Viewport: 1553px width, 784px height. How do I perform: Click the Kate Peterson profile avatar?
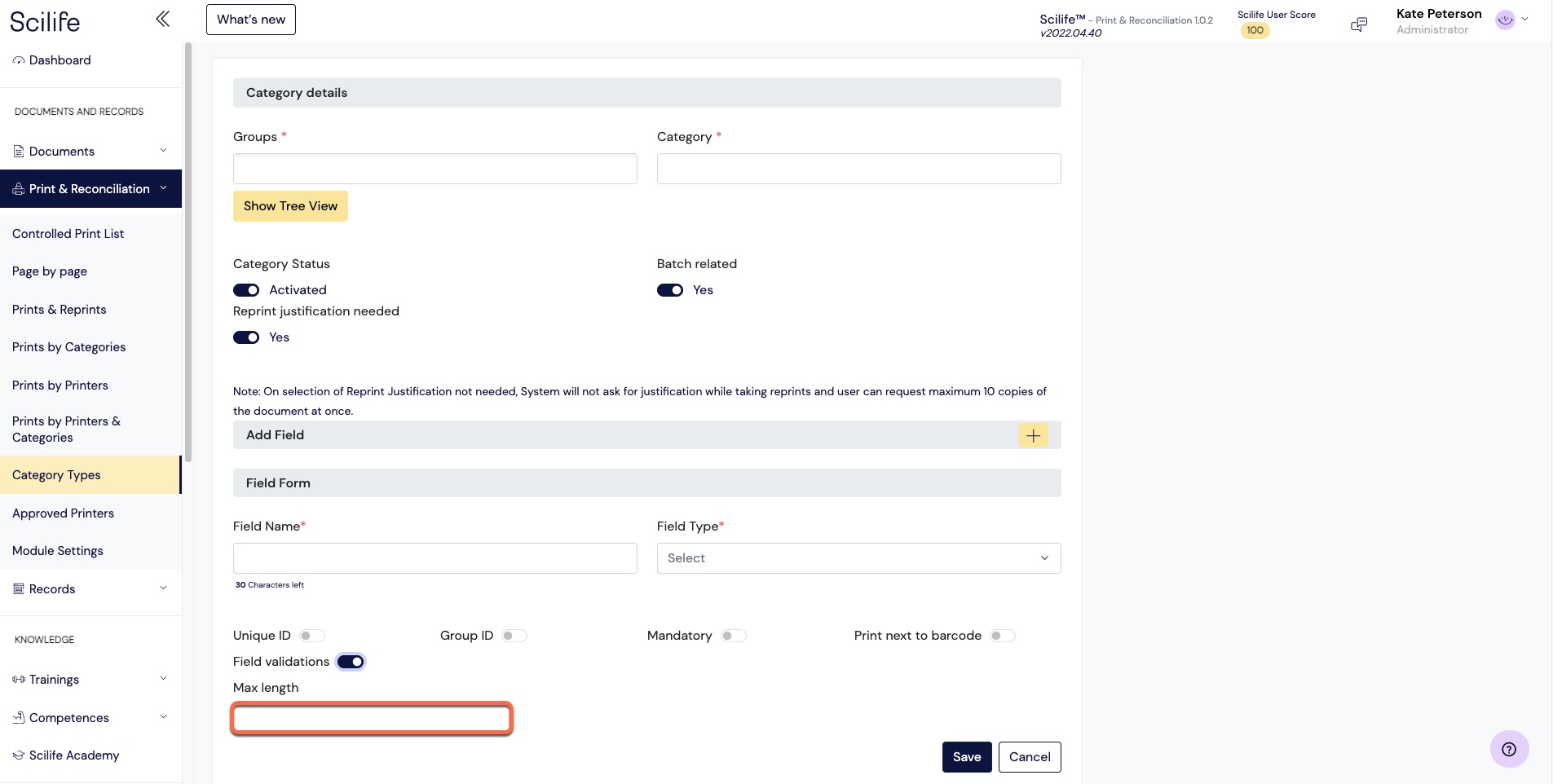coord(1505,20)
